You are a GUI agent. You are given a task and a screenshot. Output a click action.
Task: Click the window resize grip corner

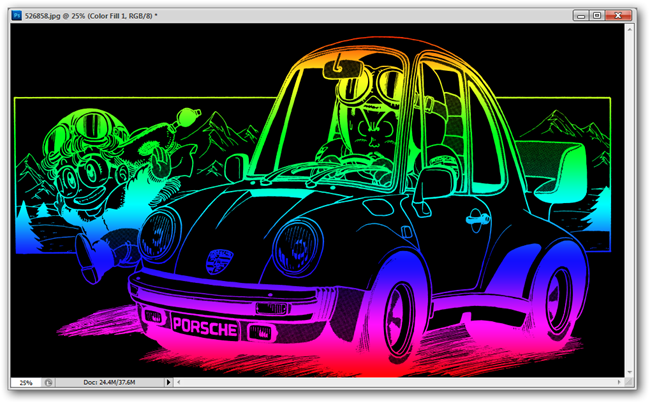629,382
